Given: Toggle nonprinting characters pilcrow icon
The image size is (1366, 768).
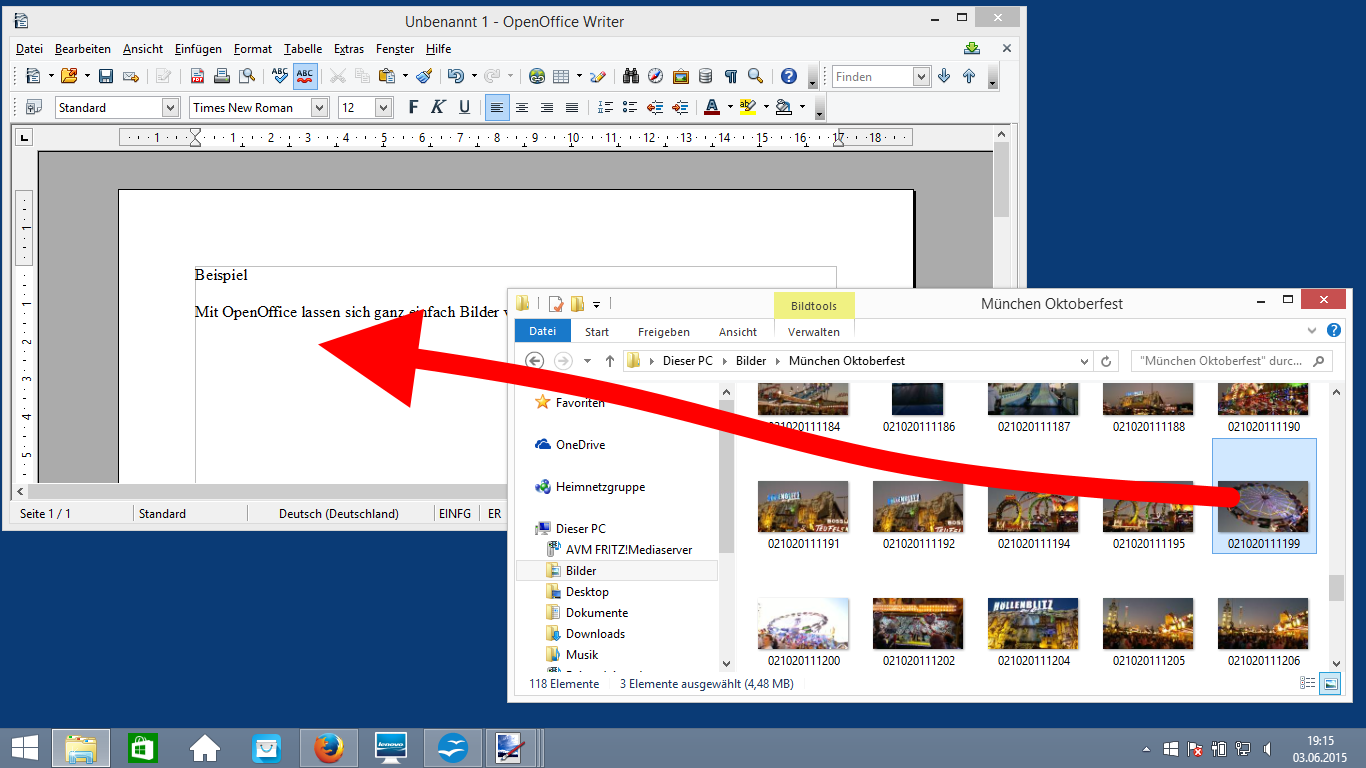Looking at the screenshot, I should point(731,76).
